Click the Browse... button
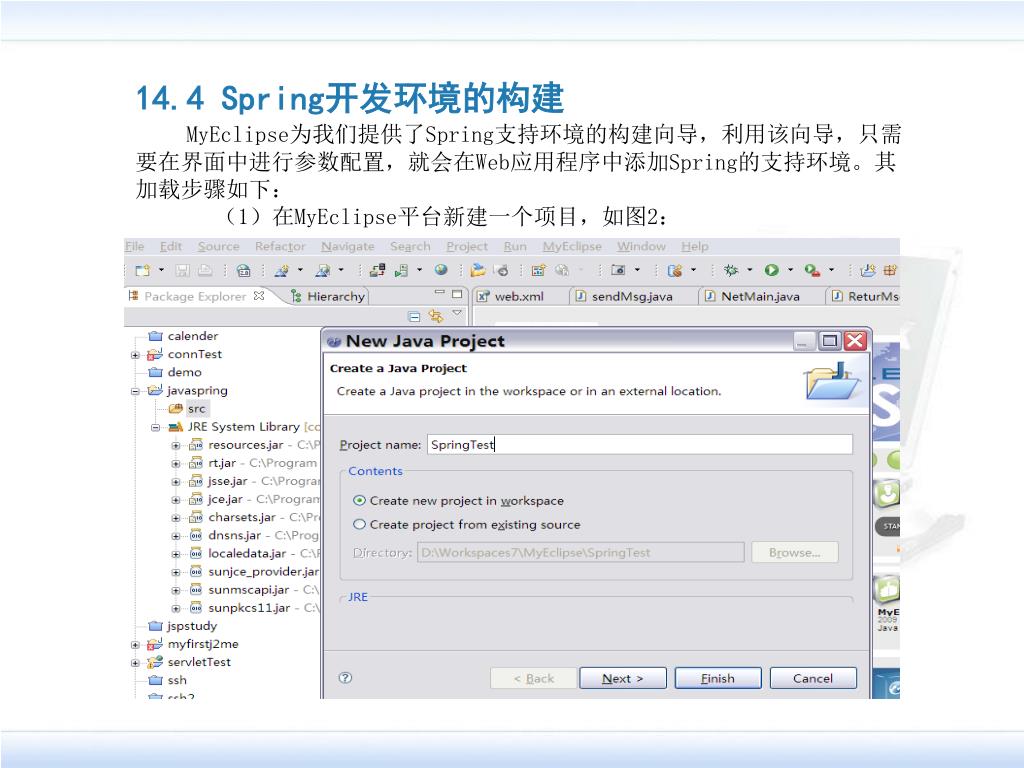Viewport: 1024px width, 768px height. click(x=795, y=552)
